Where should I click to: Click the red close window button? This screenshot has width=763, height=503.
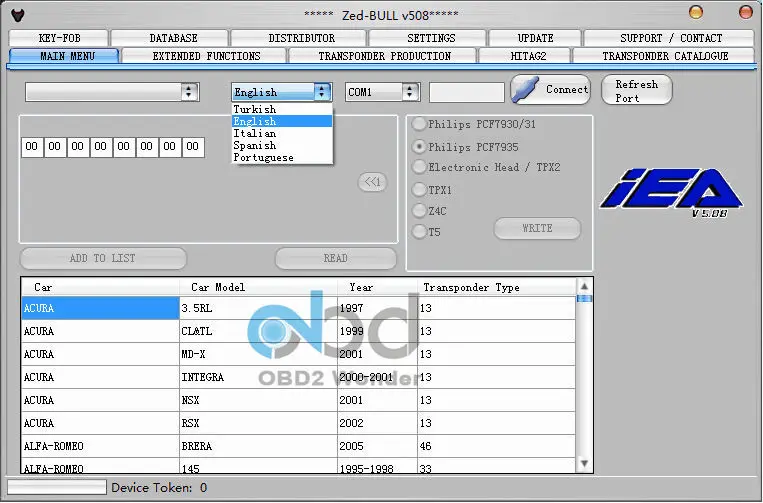(745, 12)
